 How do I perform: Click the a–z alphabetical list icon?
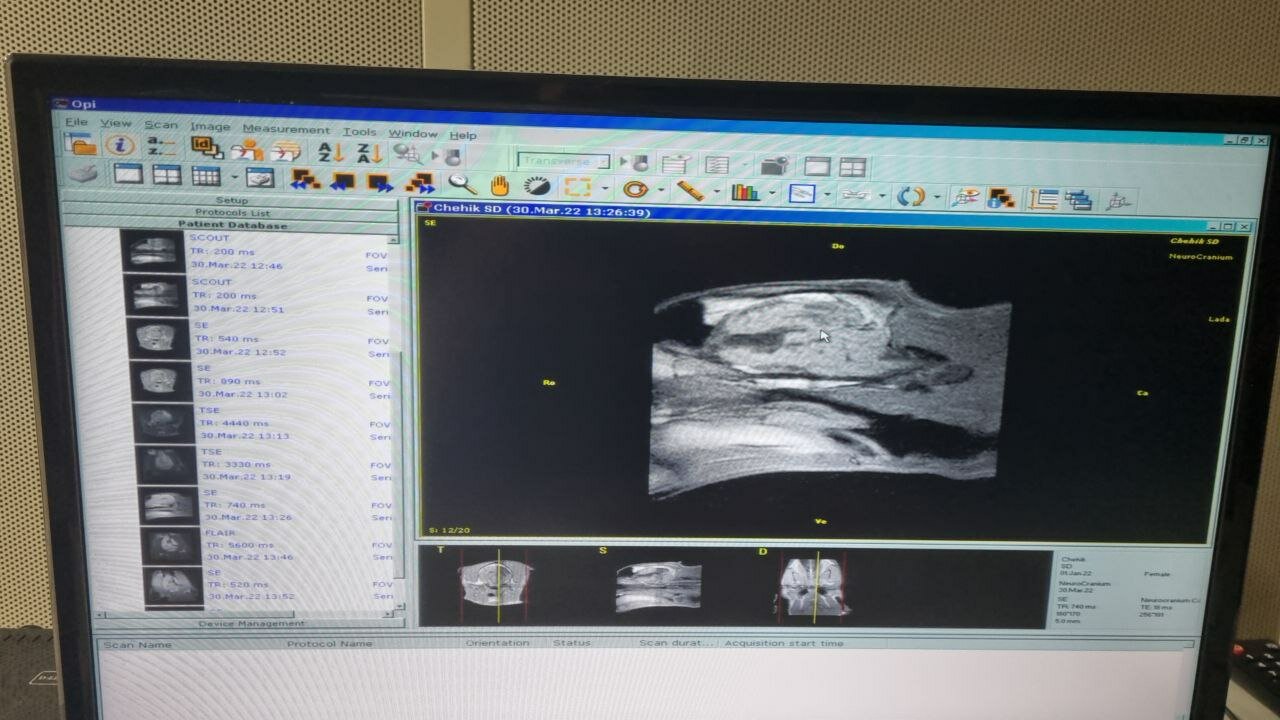(x=161, y=147)
